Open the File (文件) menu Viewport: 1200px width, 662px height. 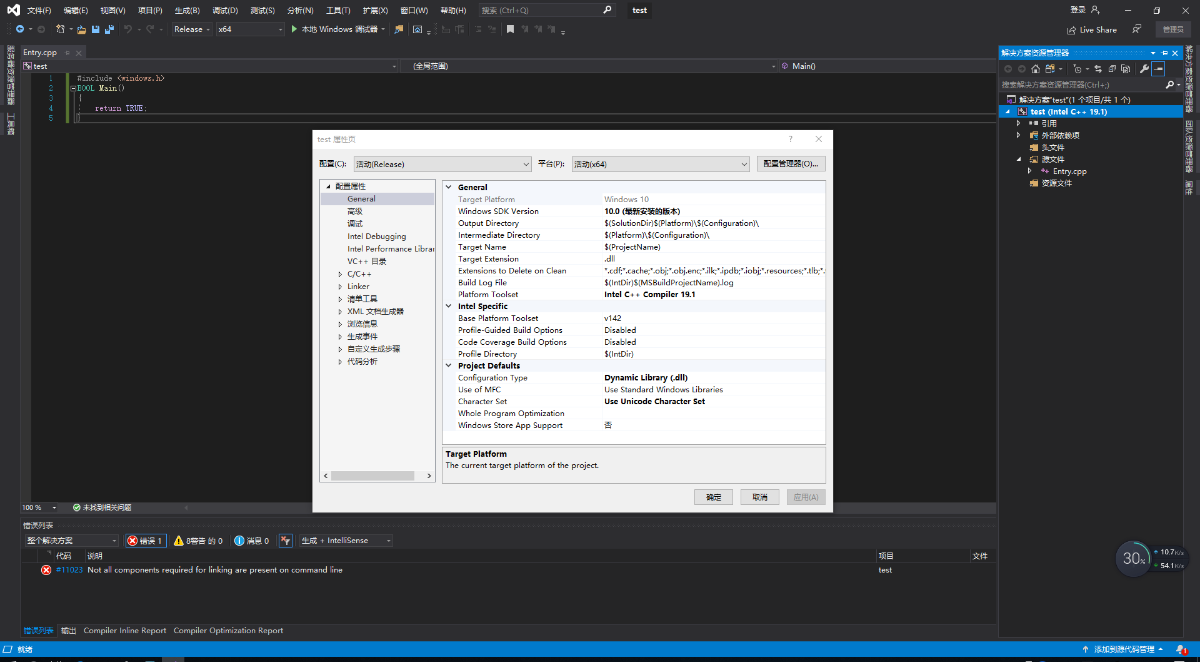pyautogui.click(x=39, y=10)
